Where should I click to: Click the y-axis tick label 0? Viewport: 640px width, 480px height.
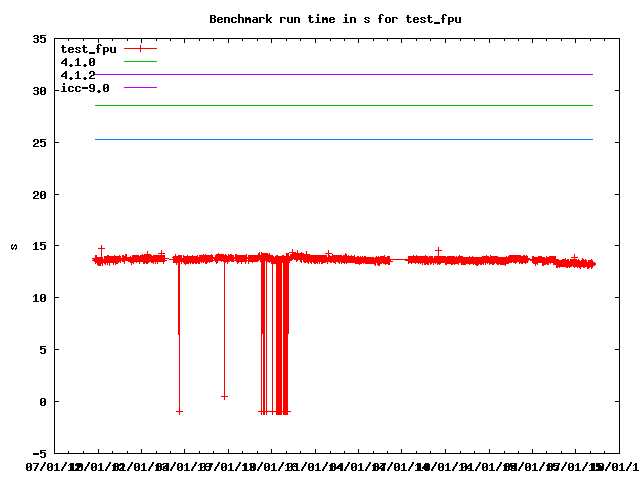pos(43,402)
